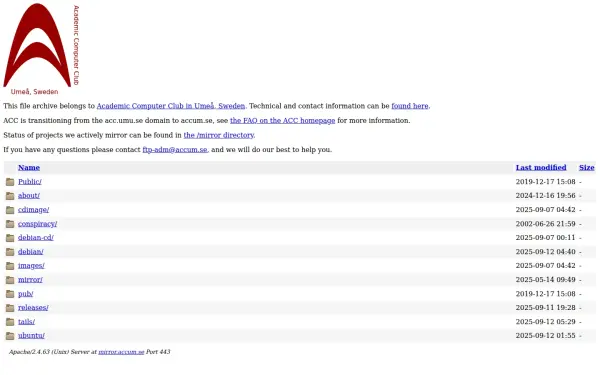Click the folder icon beside debian-cd/

pos(10,238)
